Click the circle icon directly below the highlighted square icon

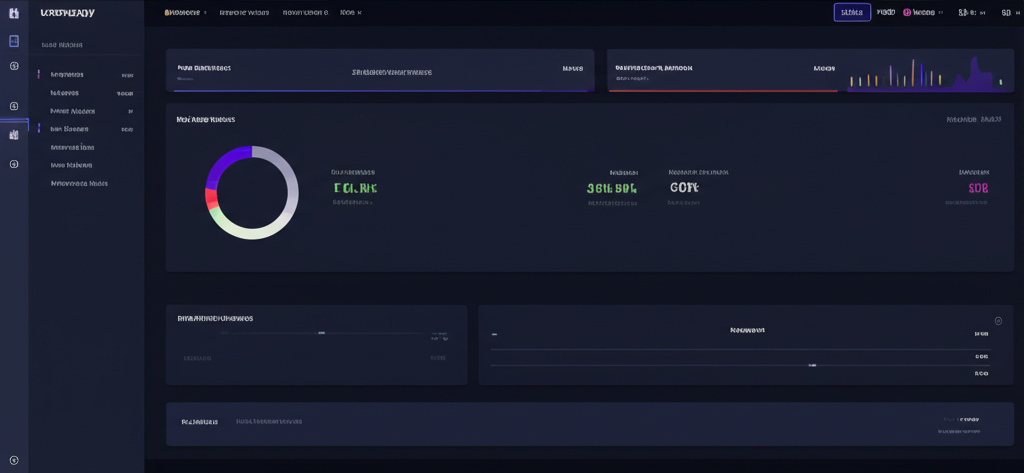14,66
